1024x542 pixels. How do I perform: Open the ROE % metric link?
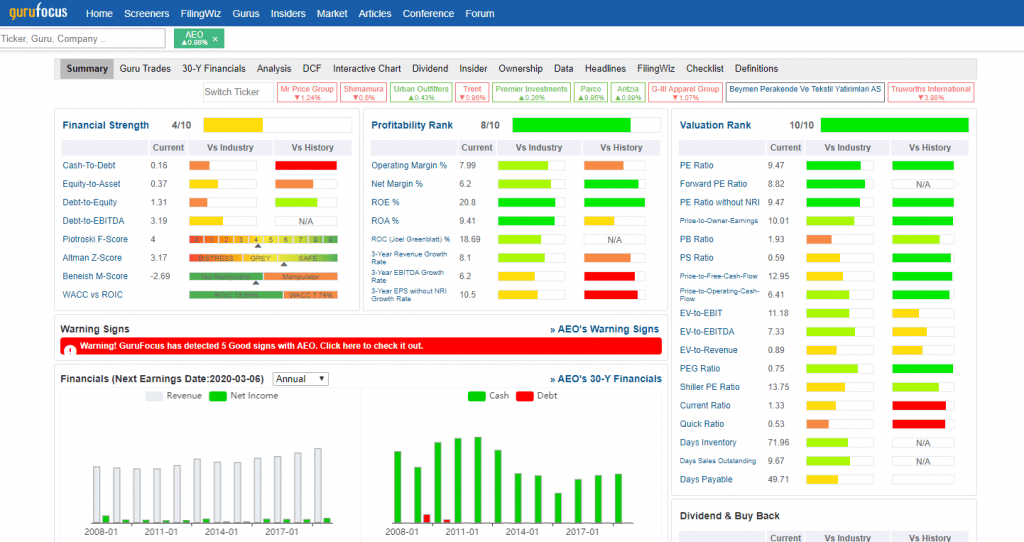tap(385, 202)
